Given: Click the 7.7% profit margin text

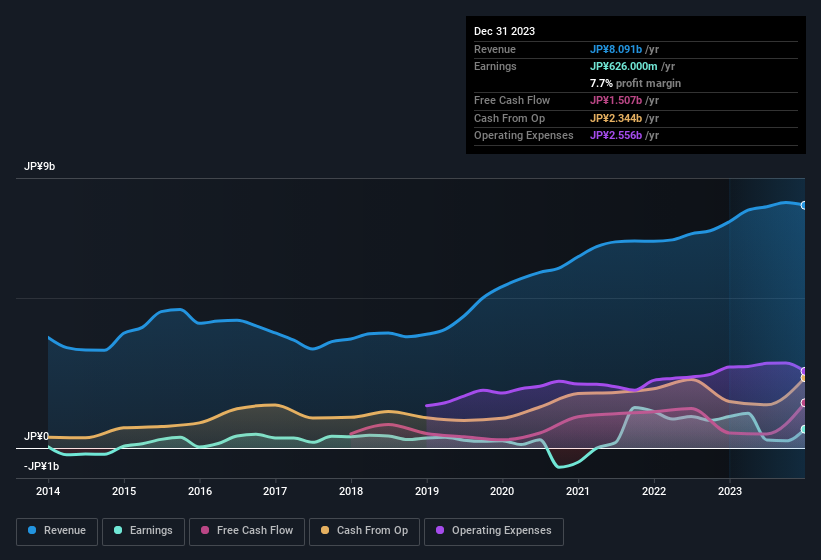Looking at the screenshot, I should point(635,83).
